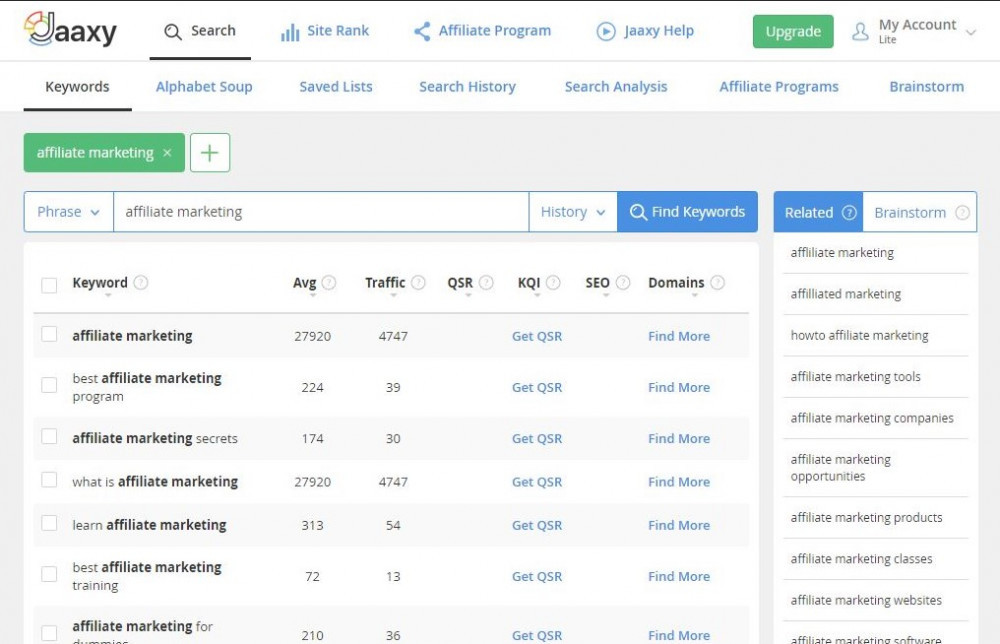Toggle the select-all checkbox in table header

49,285
